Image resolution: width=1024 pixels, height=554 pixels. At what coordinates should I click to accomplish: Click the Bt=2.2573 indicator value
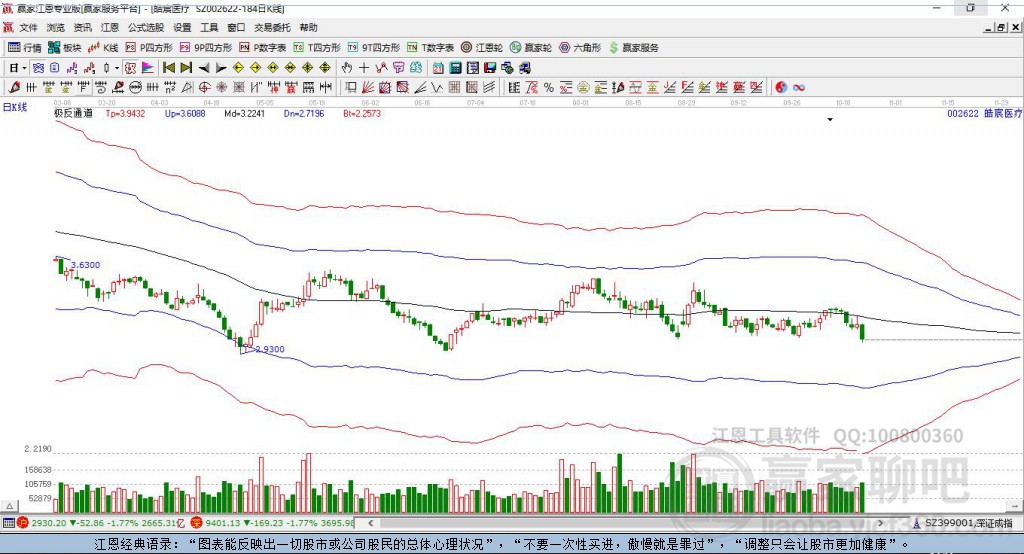(x=362, y=114)
